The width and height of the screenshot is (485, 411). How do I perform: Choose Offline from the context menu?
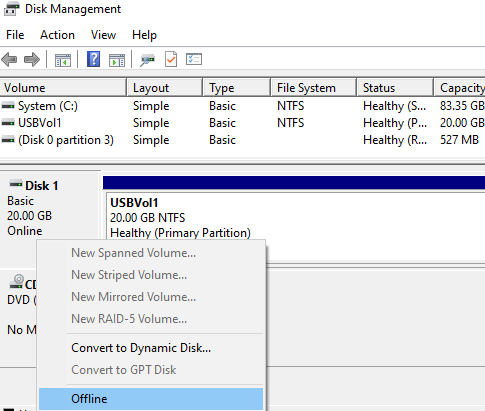coord(151,399)
